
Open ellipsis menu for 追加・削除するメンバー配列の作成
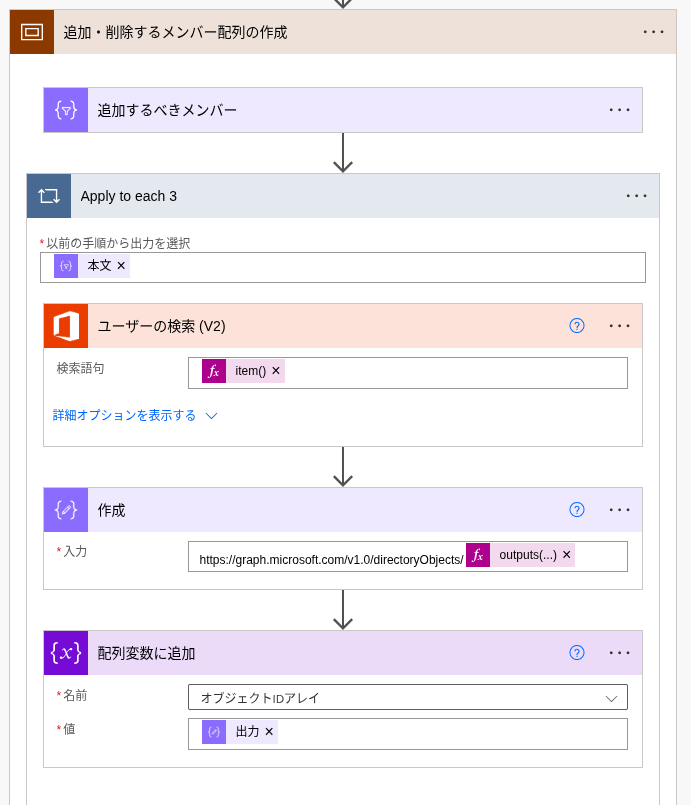point(654,32)
